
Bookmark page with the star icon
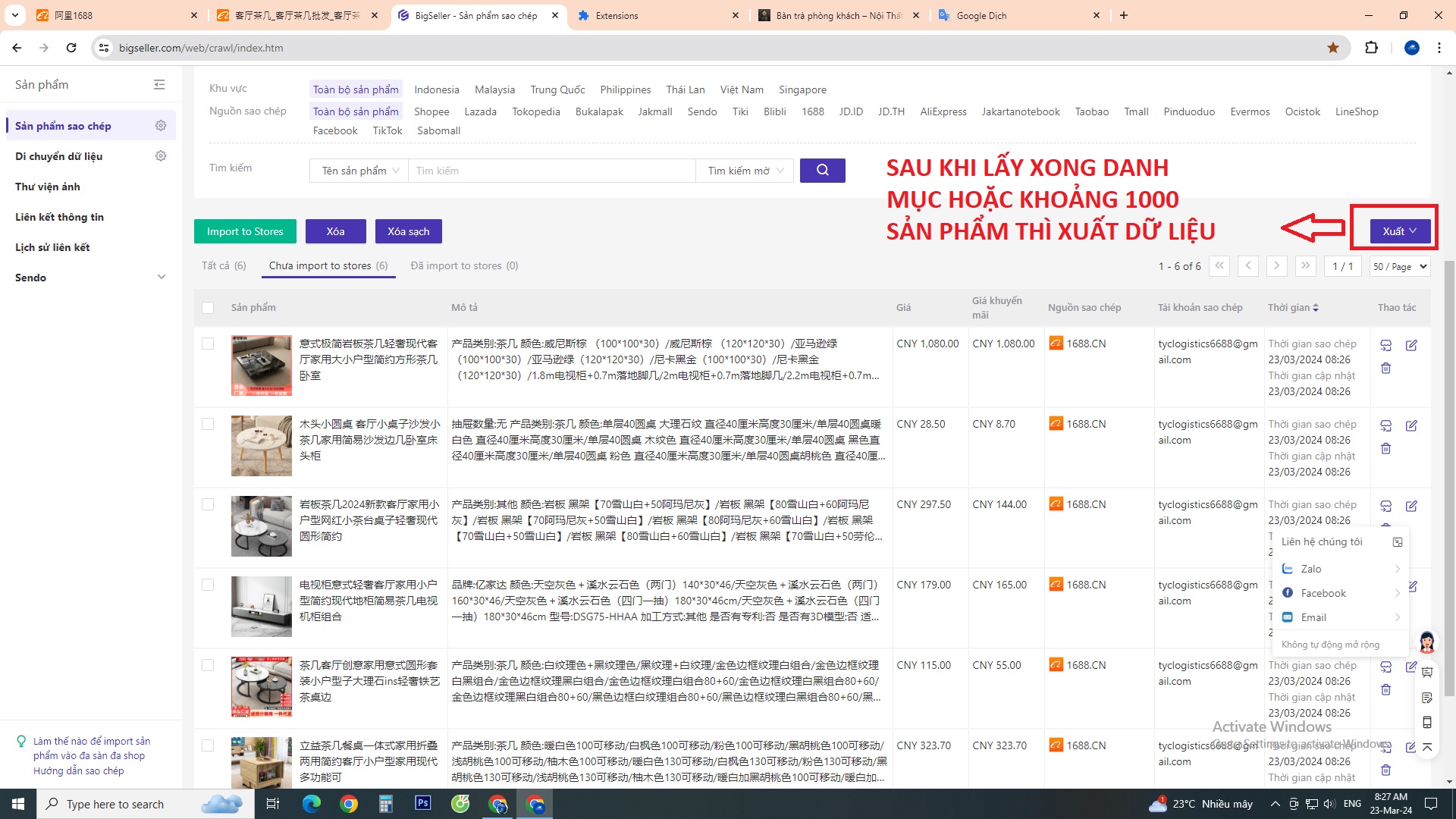pos(1333,48)
